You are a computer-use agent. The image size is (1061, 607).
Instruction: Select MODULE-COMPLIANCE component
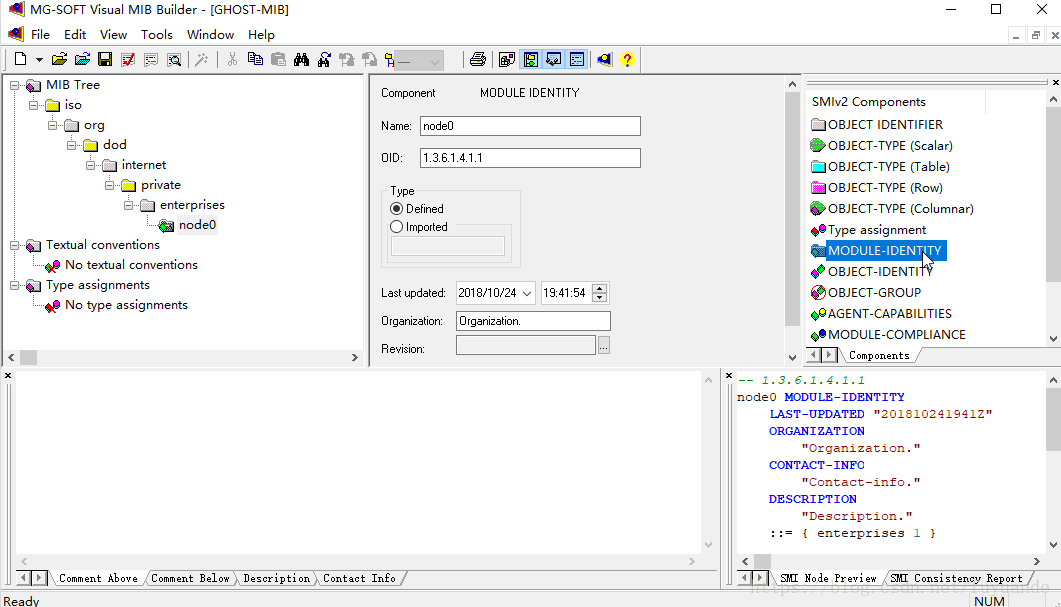(896, 334)
